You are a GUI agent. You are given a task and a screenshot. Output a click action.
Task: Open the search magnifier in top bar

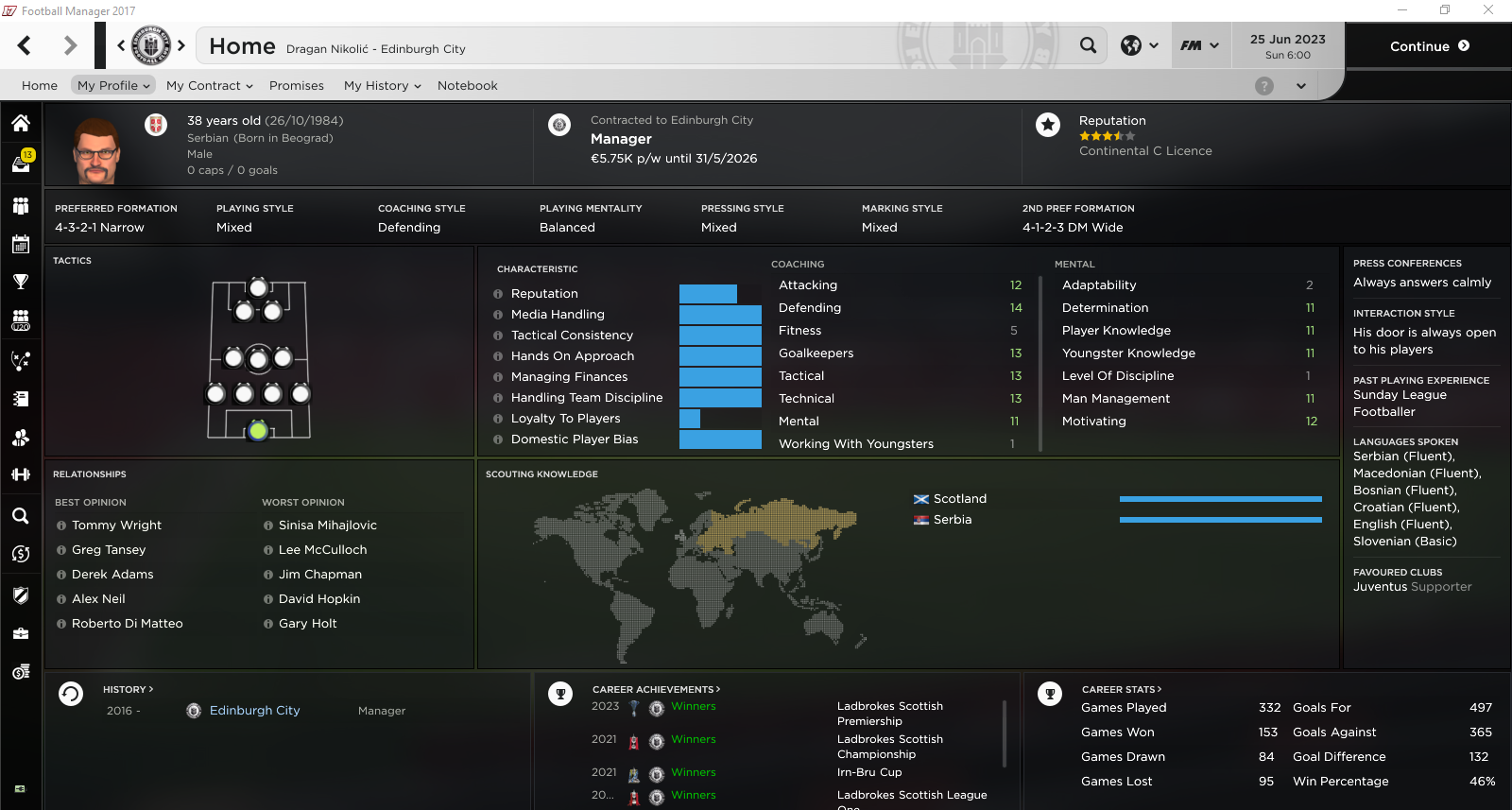[1088, 45]
